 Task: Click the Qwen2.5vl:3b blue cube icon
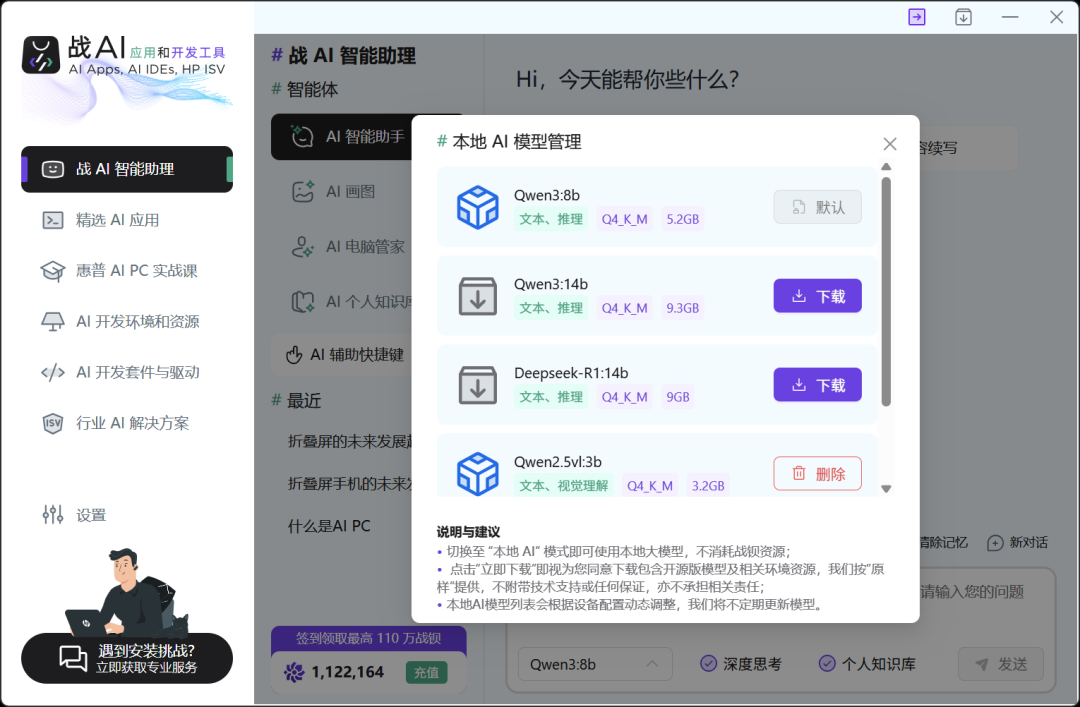coord(478,473)
